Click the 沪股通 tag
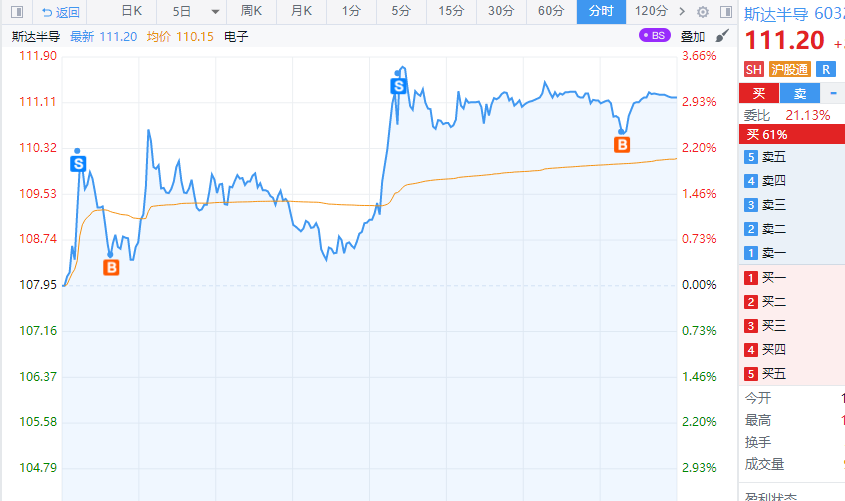Viewport: 845px width, 501px height. (789, 69)
